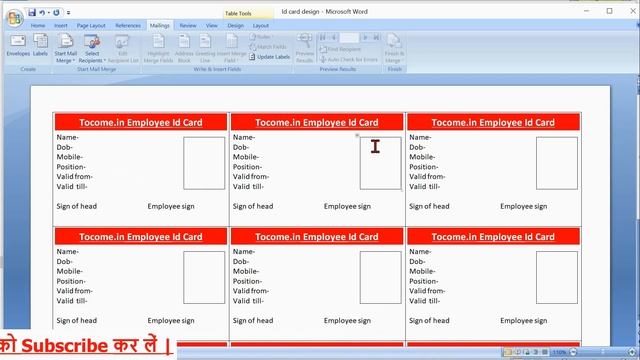Viewport: 640px width, 360px height.
Task: Open Select Recipients dropdown
Action: (92, 49)
